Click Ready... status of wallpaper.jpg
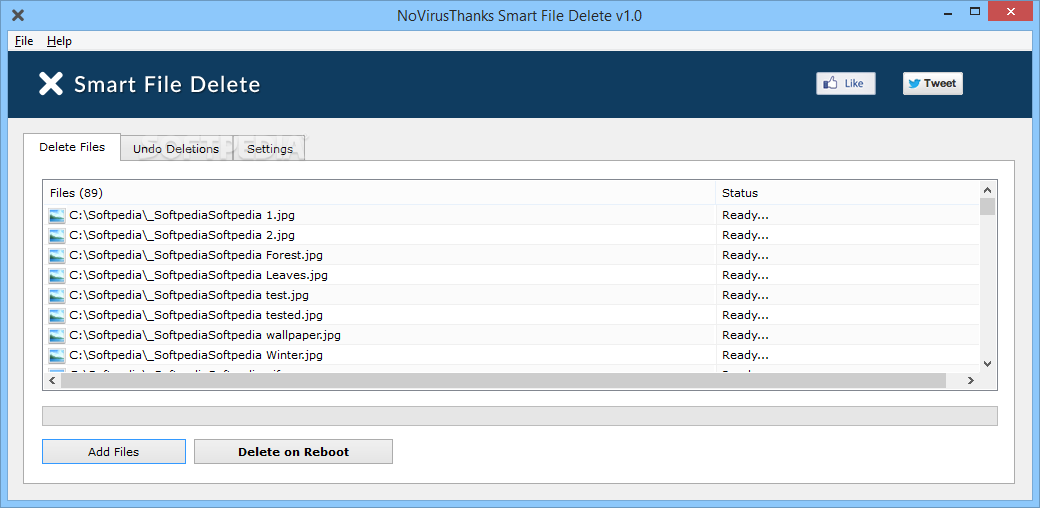The width and height of the screenshot is (1040, 508). (745, 334)
